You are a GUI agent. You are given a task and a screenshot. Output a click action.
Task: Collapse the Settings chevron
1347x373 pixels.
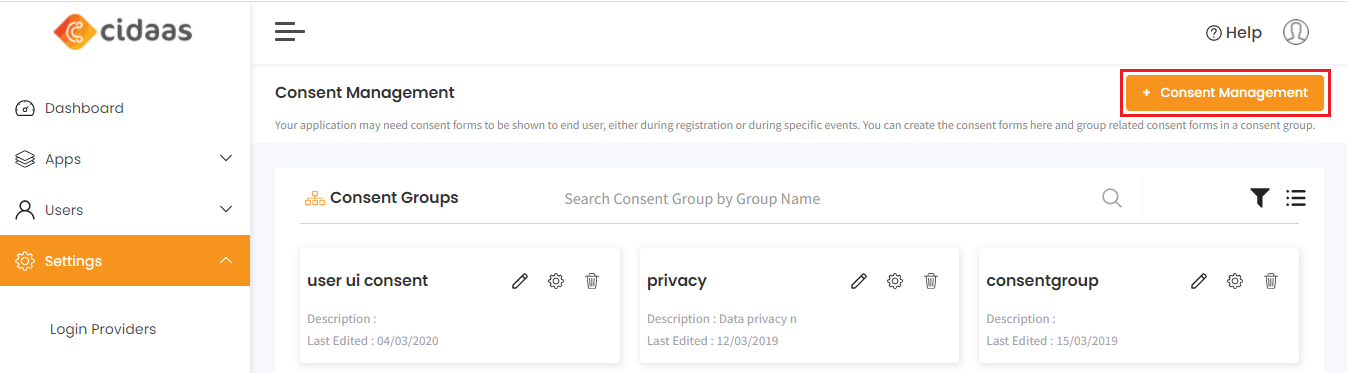226,260
